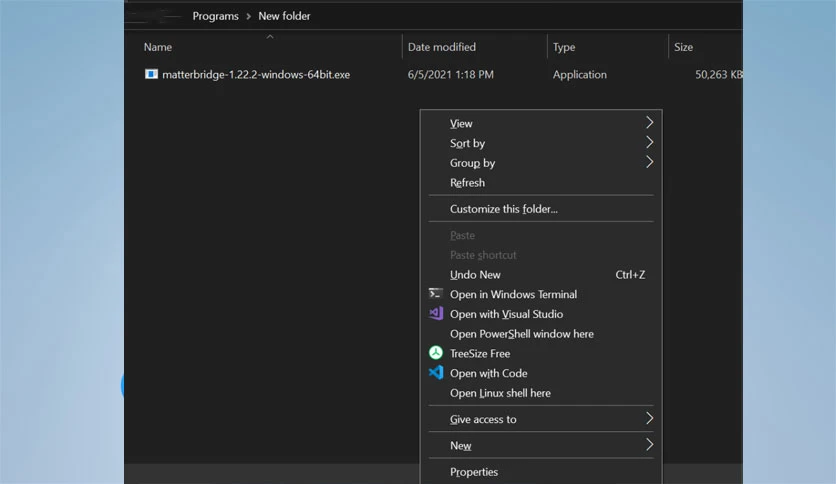This screenshot has height=484, width=836.
Task: Sort by the Date modified column header
Action: (441, 47)
